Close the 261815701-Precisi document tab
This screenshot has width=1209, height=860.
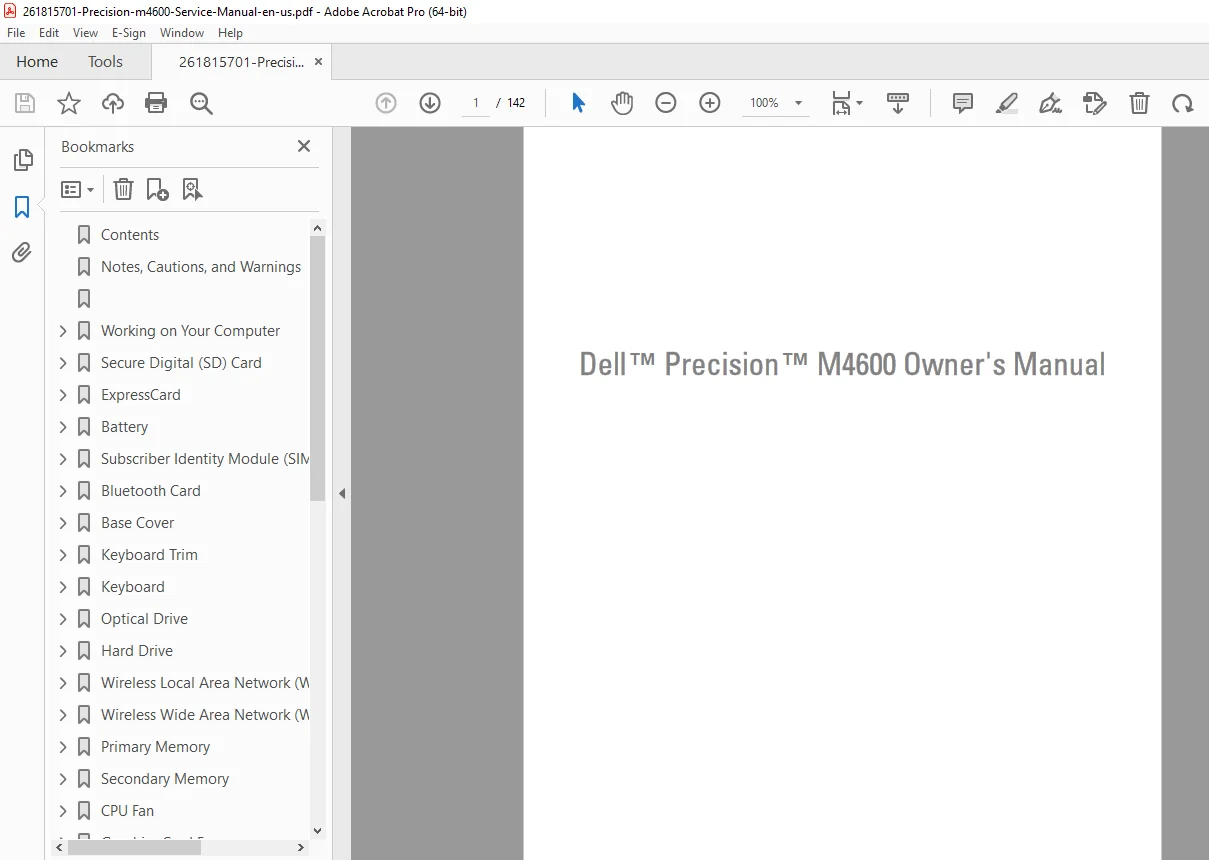[319, 62]
